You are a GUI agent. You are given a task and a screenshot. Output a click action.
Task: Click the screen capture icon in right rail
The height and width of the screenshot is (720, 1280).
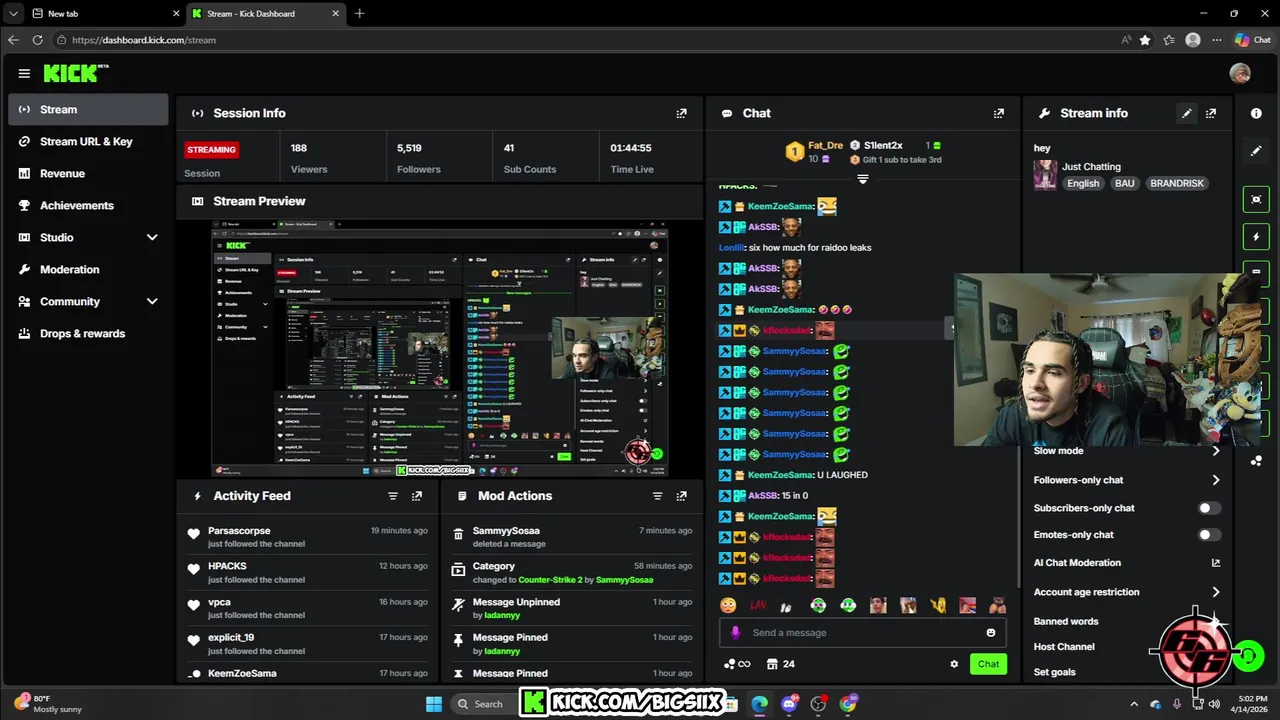point(1256,199)
